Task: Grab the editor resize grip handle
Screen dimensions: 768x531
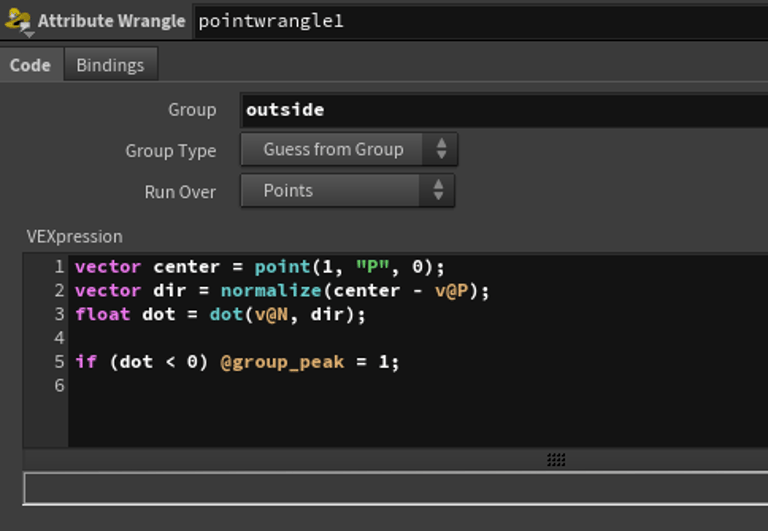Action: pyautogui.click(x=556, y=459)
